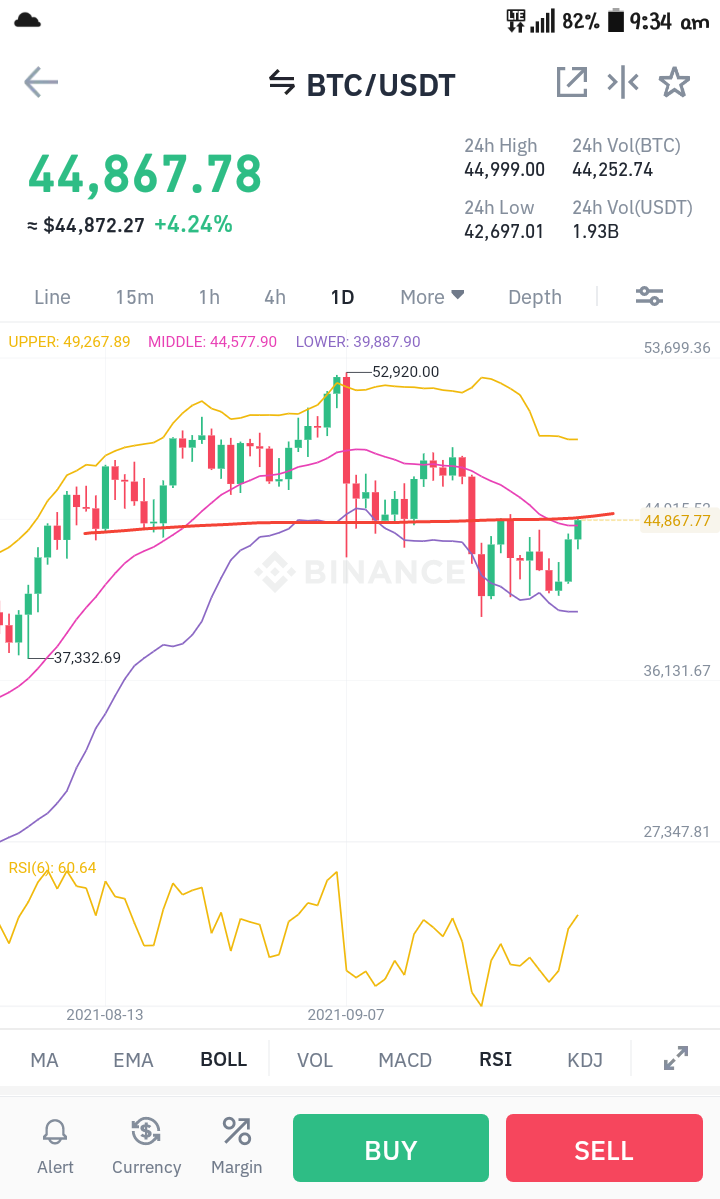
Task: Enable the MACD indicator
Action: click(405, 1060)
